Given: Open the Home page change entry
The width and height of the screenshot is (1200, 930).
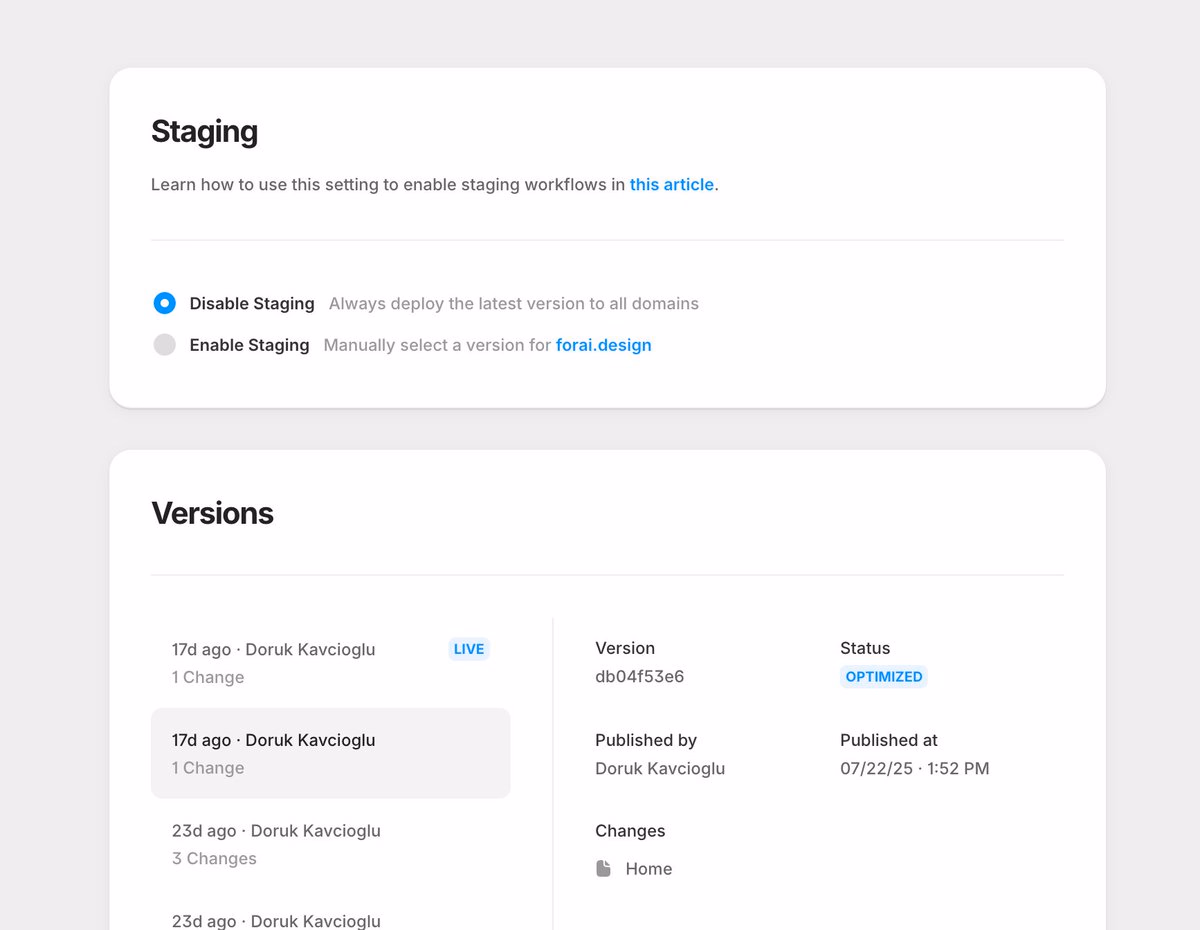Looking at the screenshot, I should click(x=634, y=869).
